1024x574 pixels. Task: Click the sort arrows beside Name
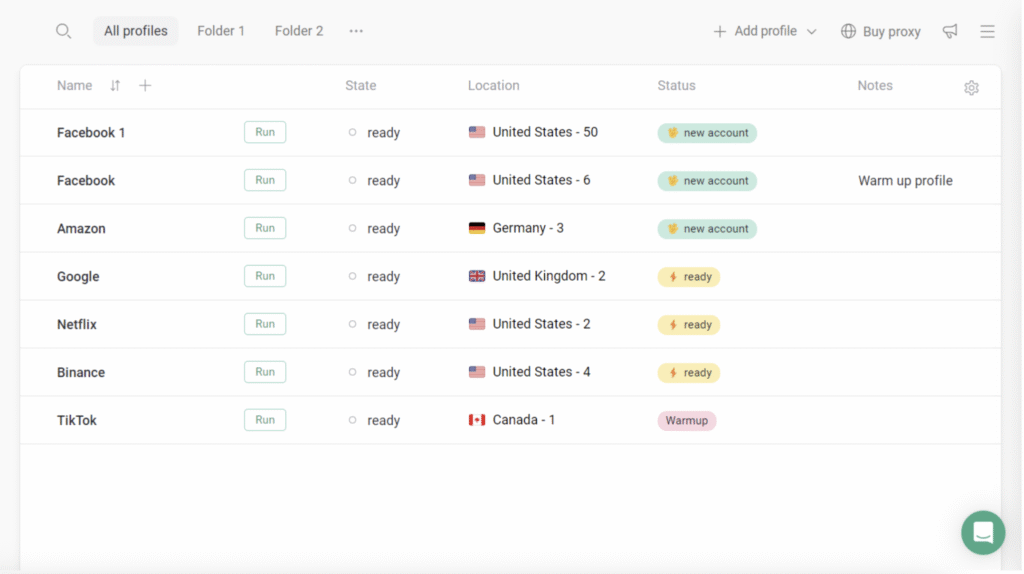[115, 86]
